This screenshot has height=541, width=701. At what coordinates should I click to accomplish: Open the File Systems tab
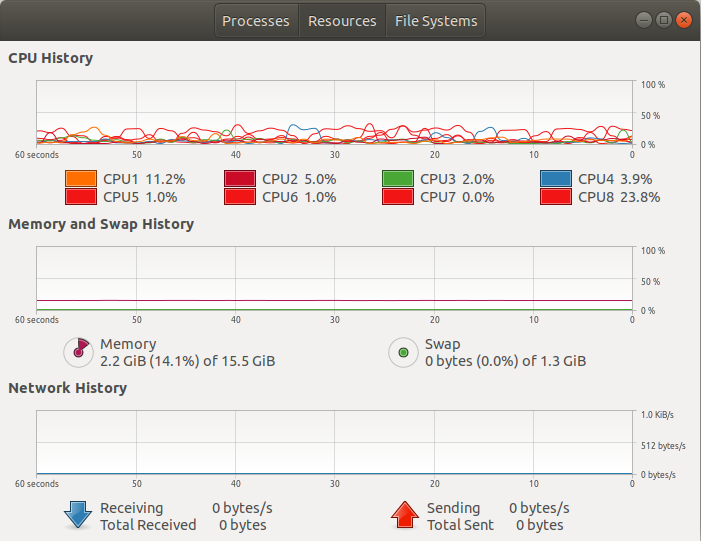pos(436,21)
